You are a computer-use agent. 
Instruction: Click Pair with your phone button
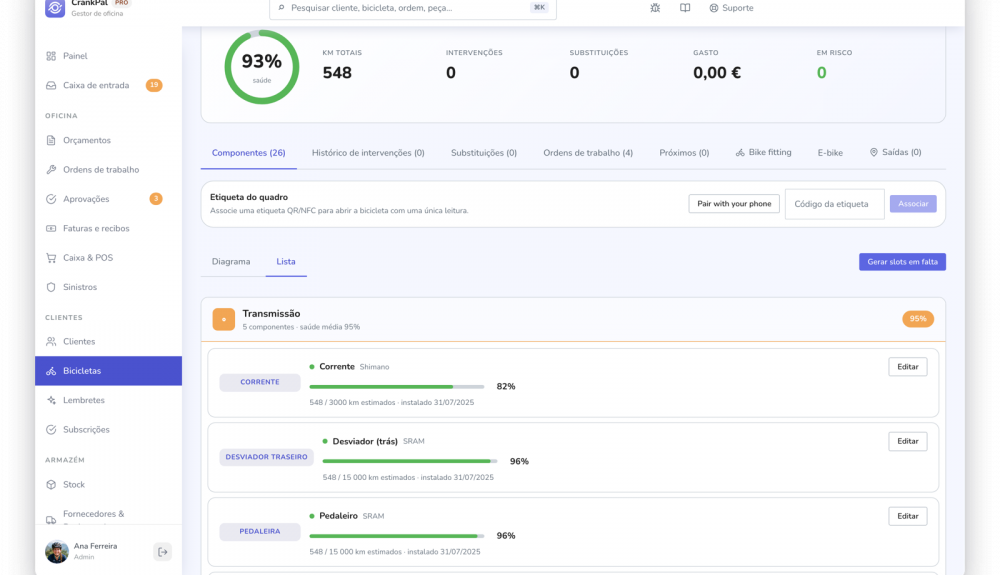pyautogui.click(x=734, y=204)
